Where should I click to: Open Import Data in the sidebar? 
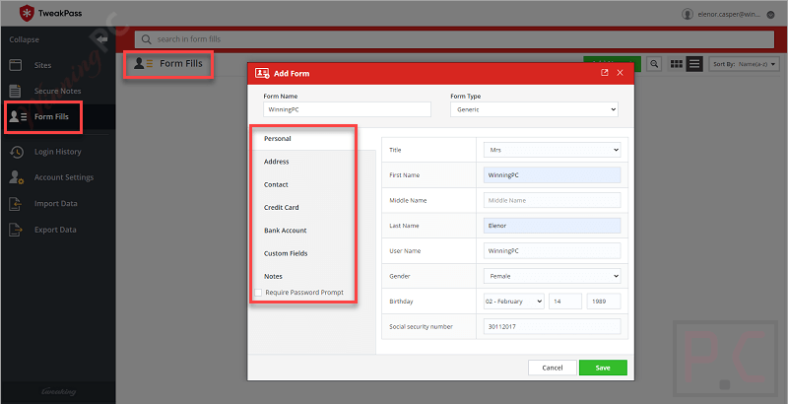[58, 204]
